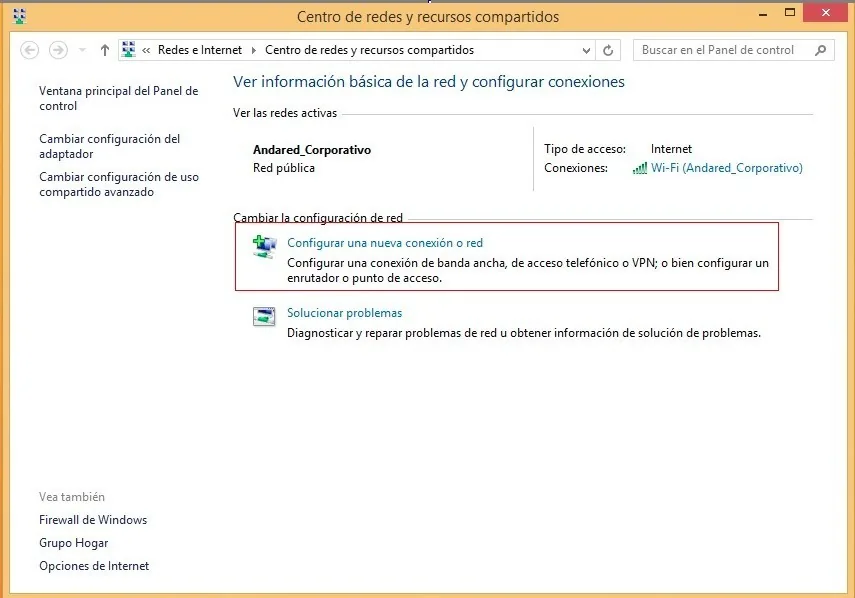855x598 pixels.
Task: Click the breadcrumb overflow double chevron
Action: 146,51
